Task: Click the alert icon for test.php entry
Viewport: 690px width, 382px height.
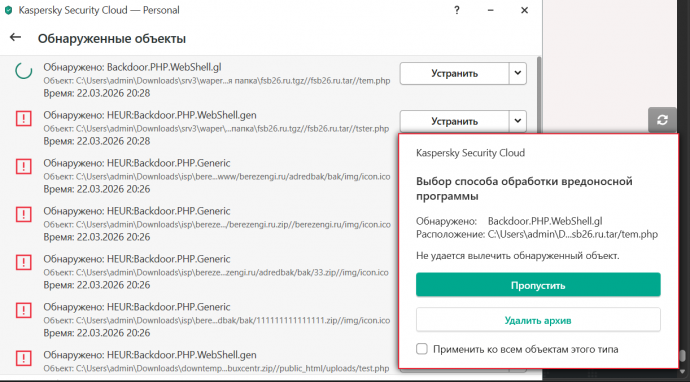Action: (23, 358)
